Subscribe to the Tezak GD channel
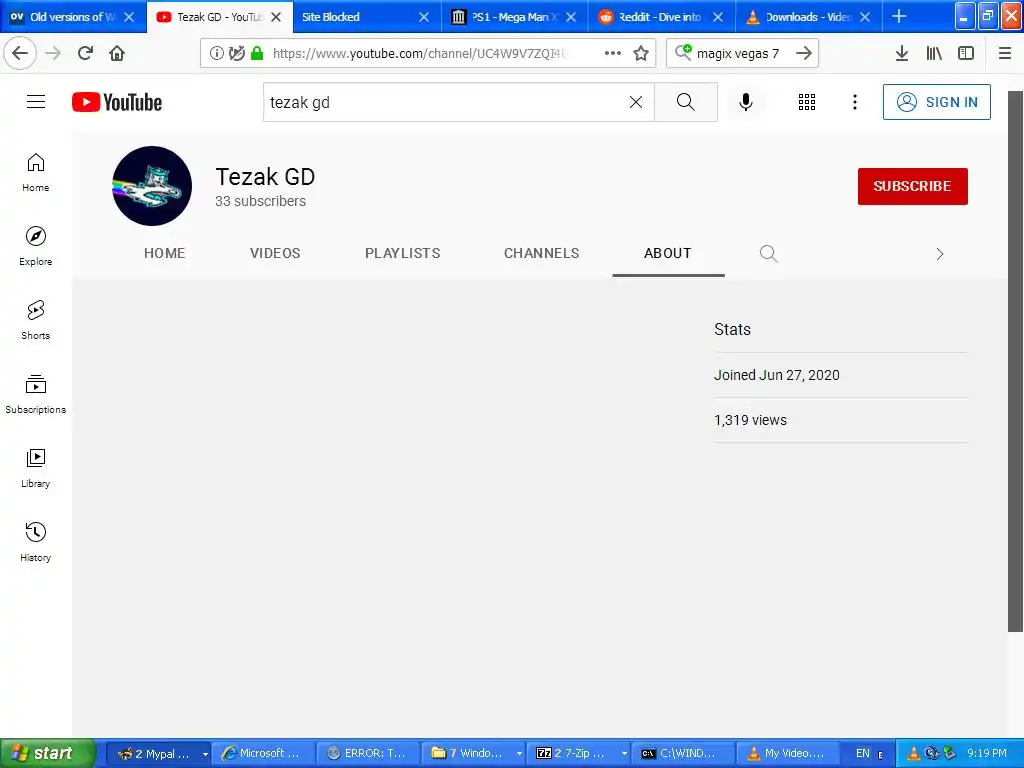The height and width of the screenshot is (768, 1024). [x=912, y=186]
